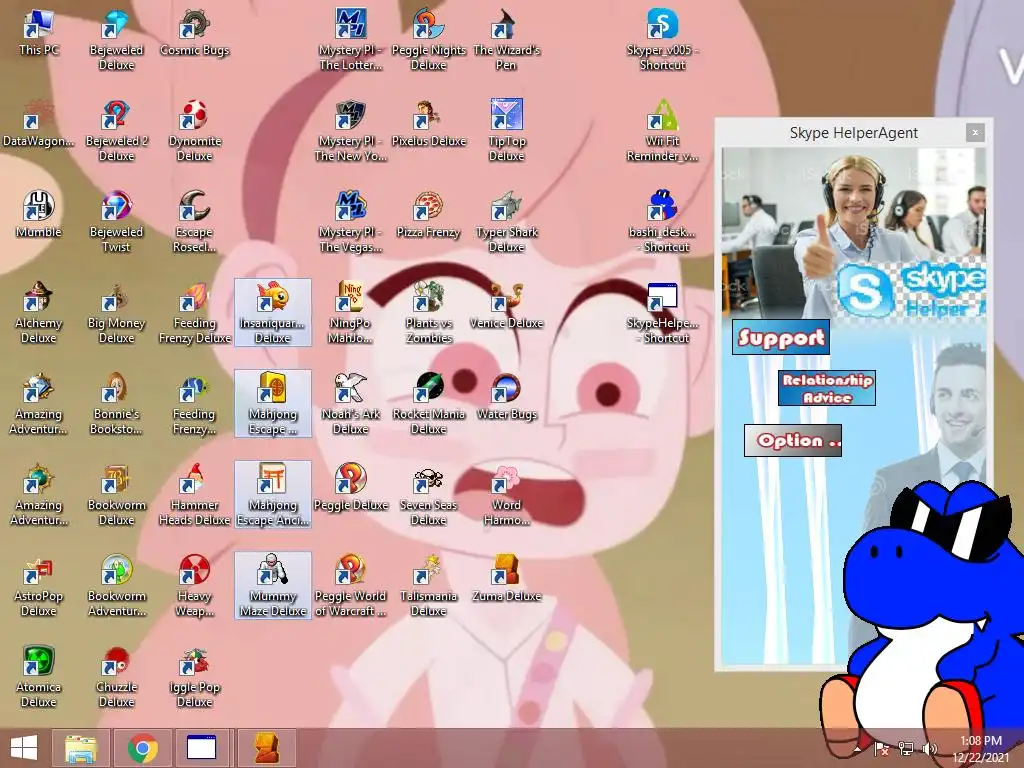Click the Seven Seas Deluxe icon
Image resolution: width=1024 pixels, height=768 pixels.
(x=428, y=494)
